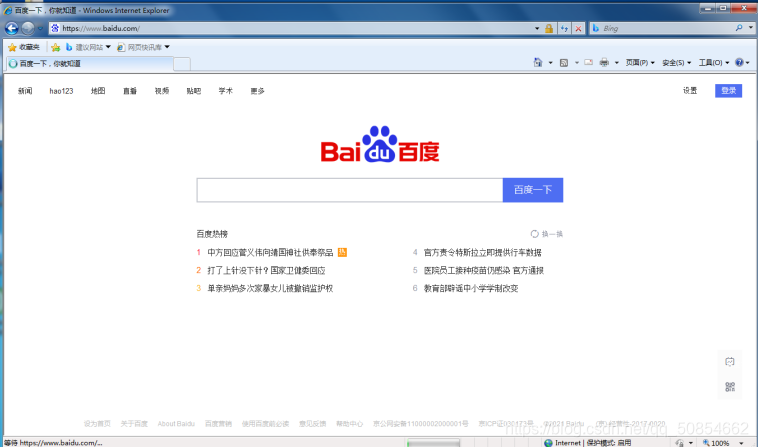Click the 100% zoom level button

pos(716,443)
